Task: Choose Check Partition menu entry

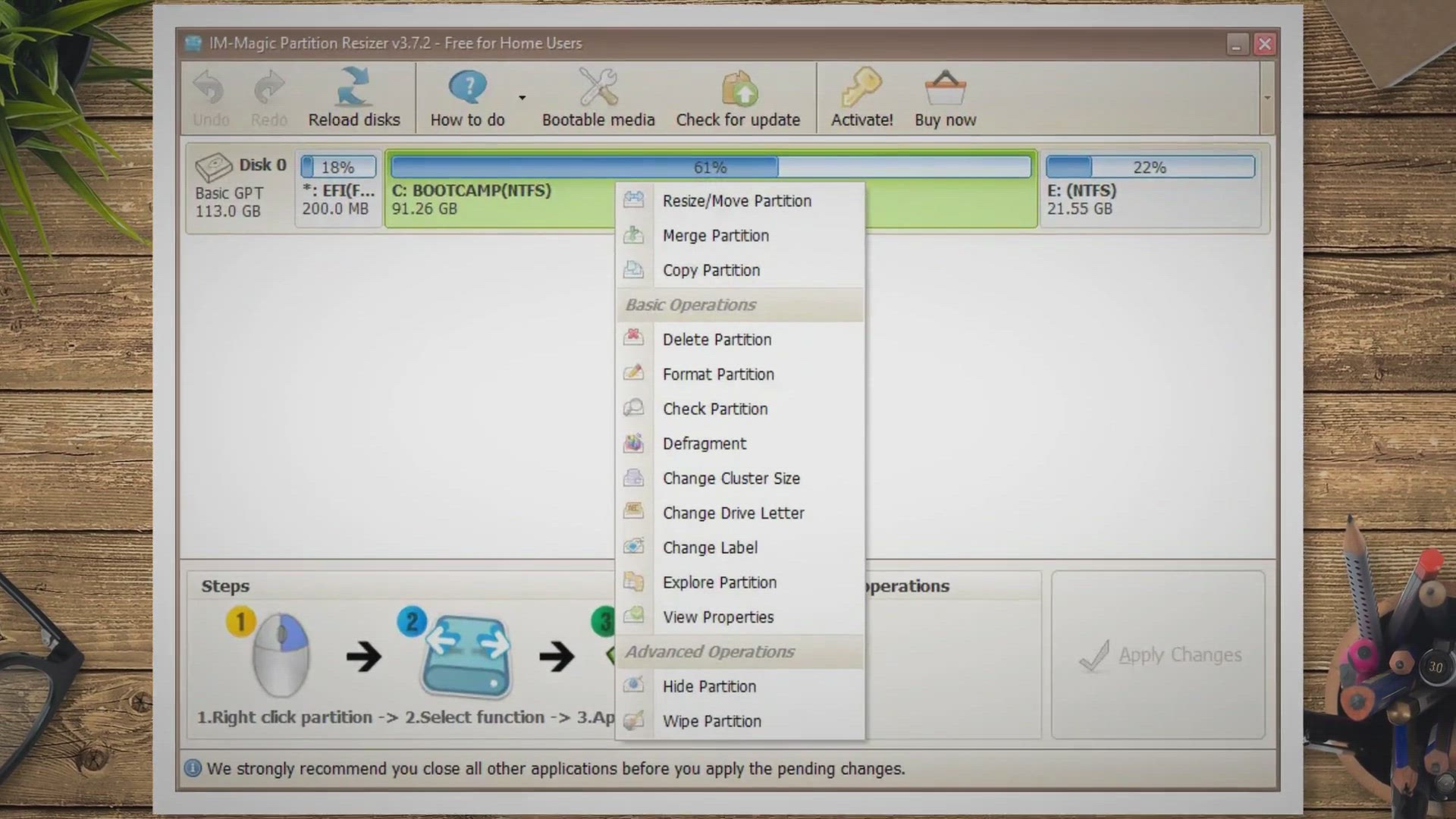Action: click(739, 409)
